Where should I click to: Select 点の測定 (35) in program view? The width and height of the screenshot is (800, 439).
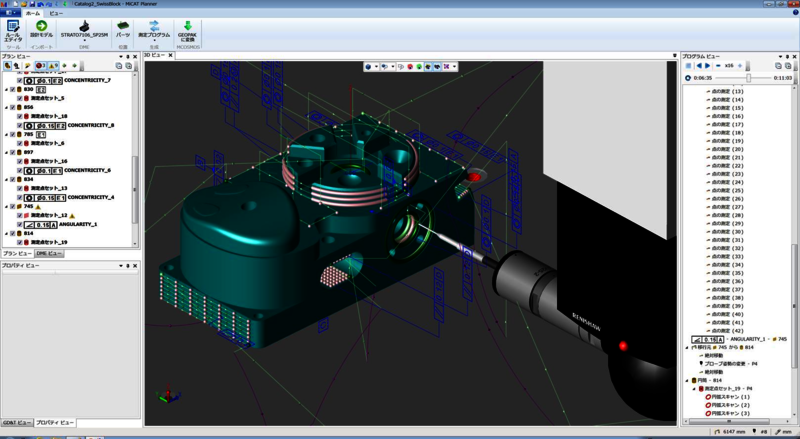point(728,273)
